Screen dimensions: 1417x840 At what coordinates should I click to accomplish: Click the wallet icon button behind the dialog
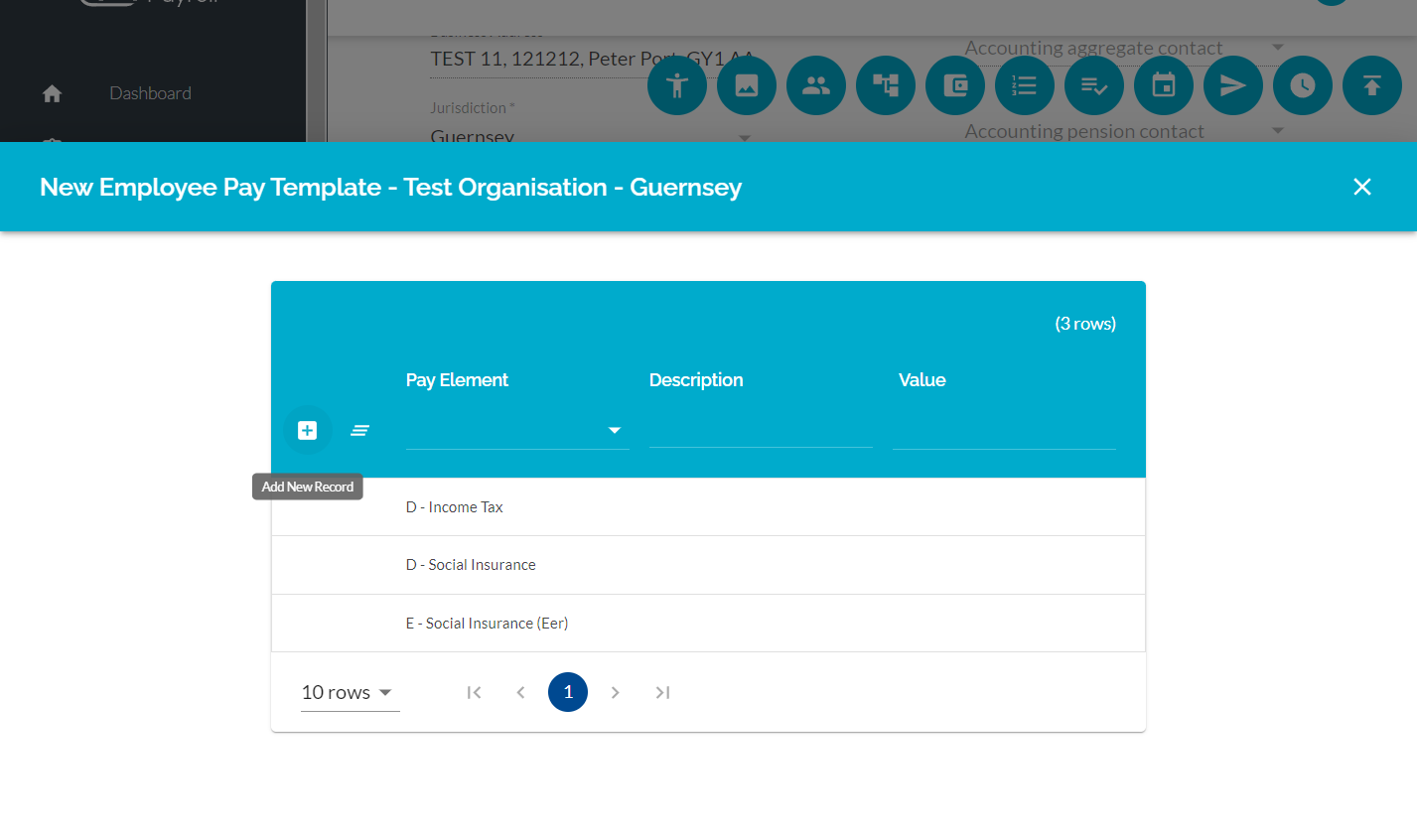pyautogui.click(x=955, y=85)
